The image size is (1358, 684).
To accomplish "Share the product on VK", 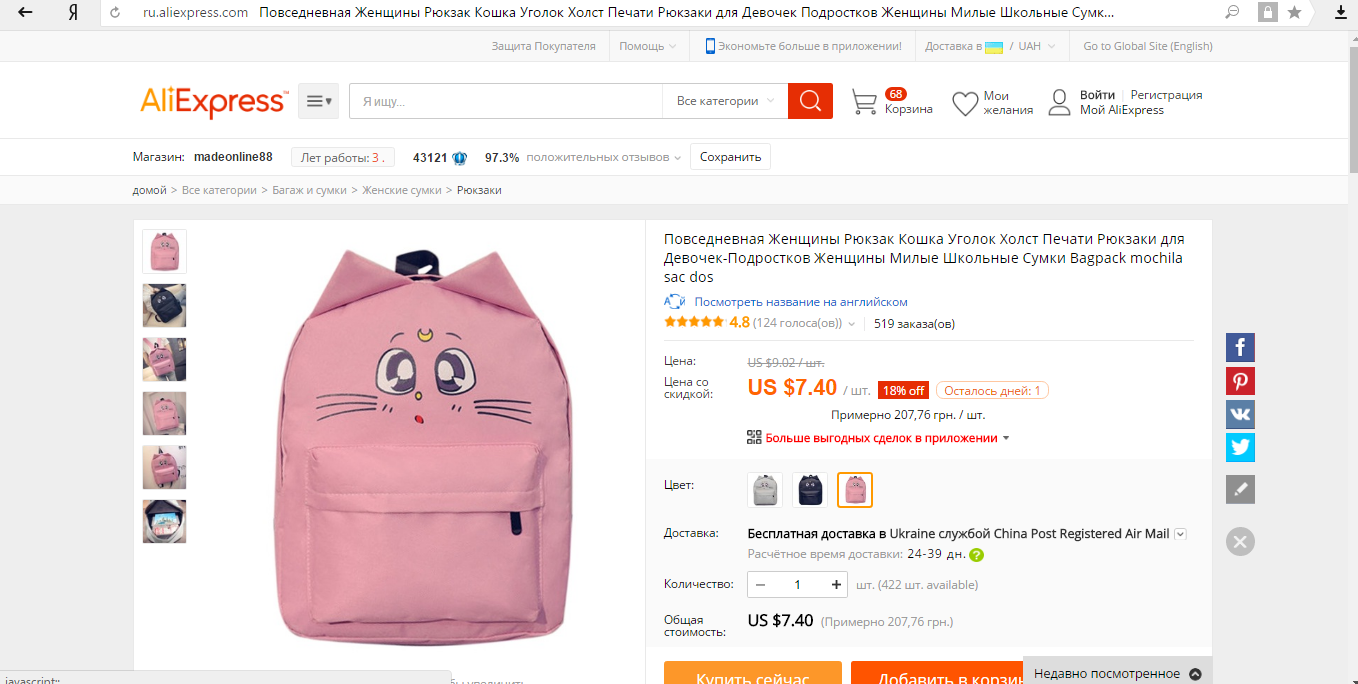I will (x=1240, y=414).
